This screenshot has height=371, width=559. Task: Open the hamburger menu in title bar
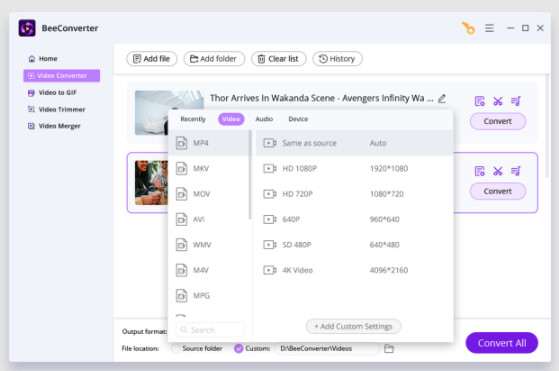(x=489, y=28)
